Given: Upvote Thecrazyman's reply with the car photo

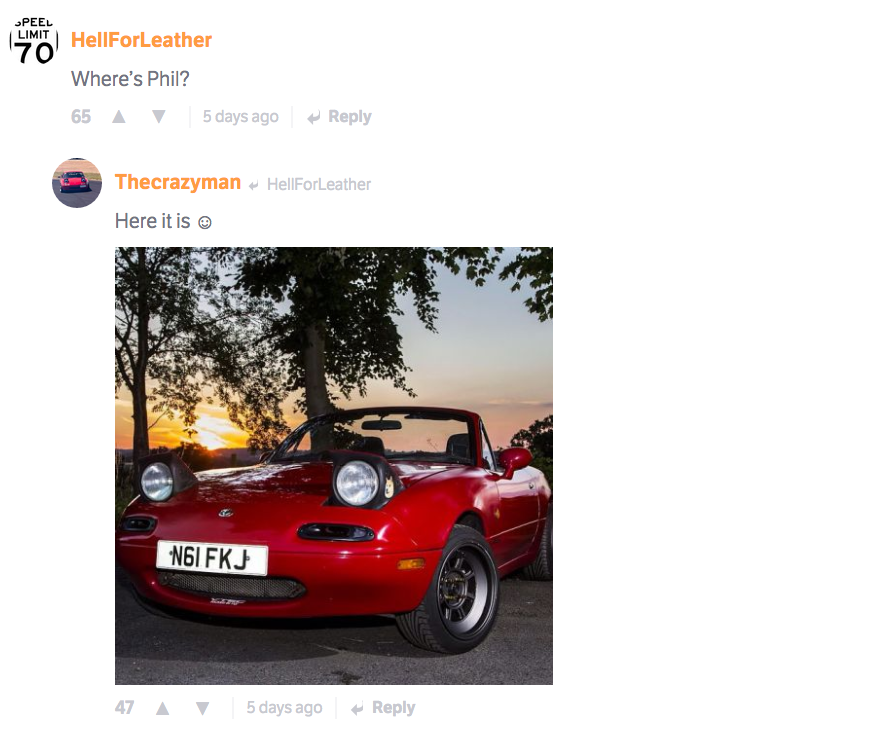Looking at the screenshot, I should pyautogui.click(x=163, y=708).
